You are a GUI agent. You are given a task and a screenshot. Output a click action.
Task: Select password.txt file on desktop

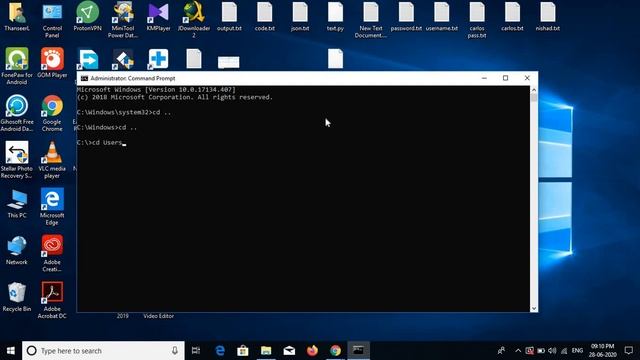pyautogui.click(x=406, y=16)
